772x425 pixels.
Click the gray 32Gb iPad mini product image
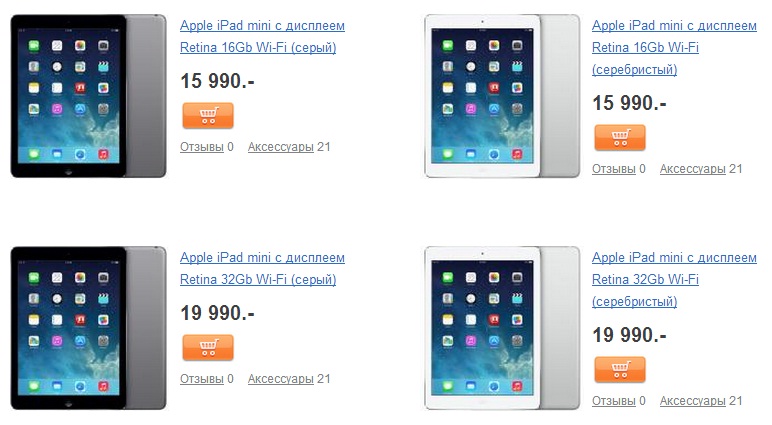point(89,328)
